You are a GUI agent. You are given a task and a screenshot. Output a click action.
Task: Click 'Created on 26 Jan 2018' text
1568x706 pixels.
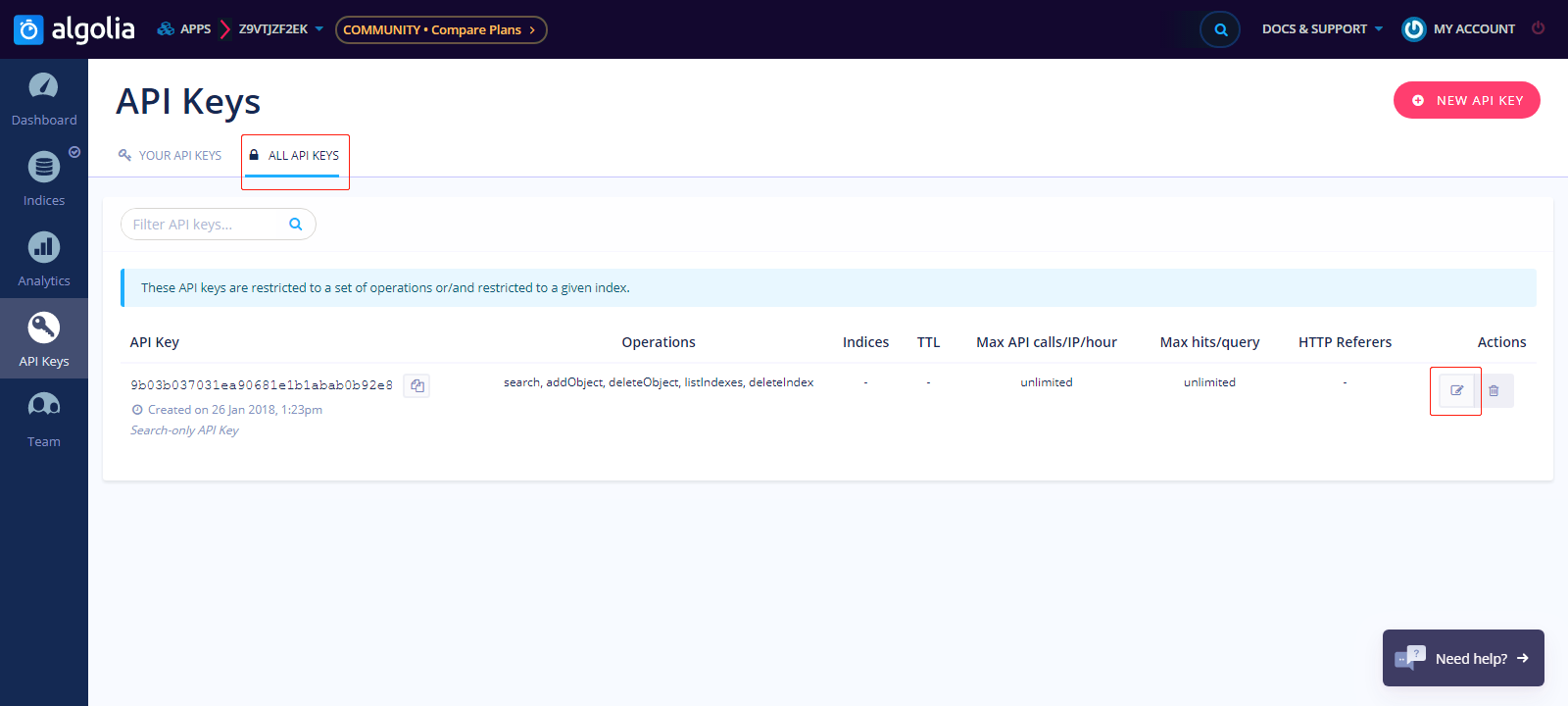(235, 410)
